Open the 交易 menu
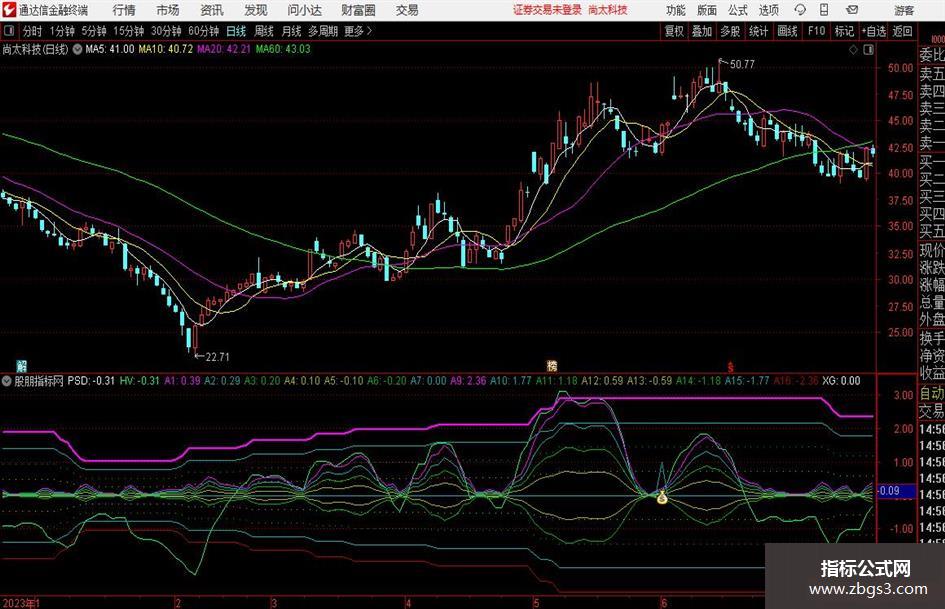945x609 pixels. pyautogui.click(x=407, y=10)
